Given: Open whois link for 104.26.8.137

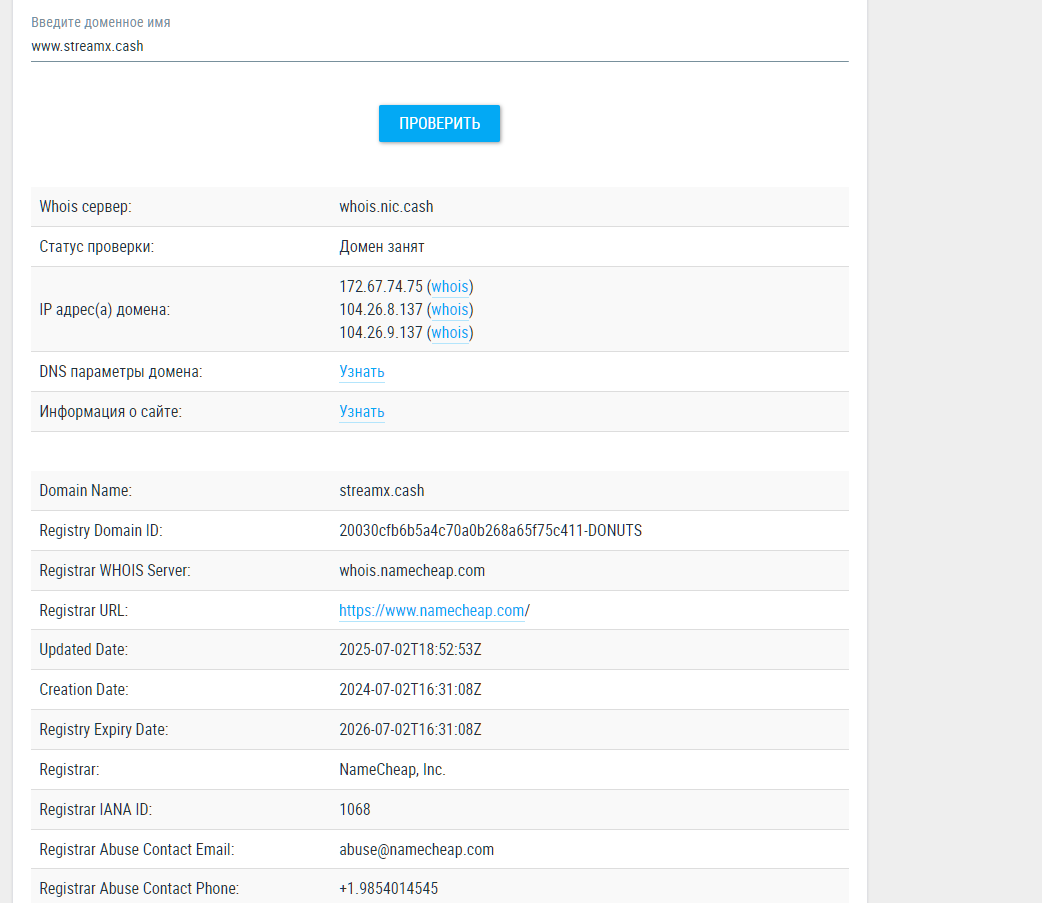Looking at the screenshot, I should pyautogui.click(x=450, y=310).
